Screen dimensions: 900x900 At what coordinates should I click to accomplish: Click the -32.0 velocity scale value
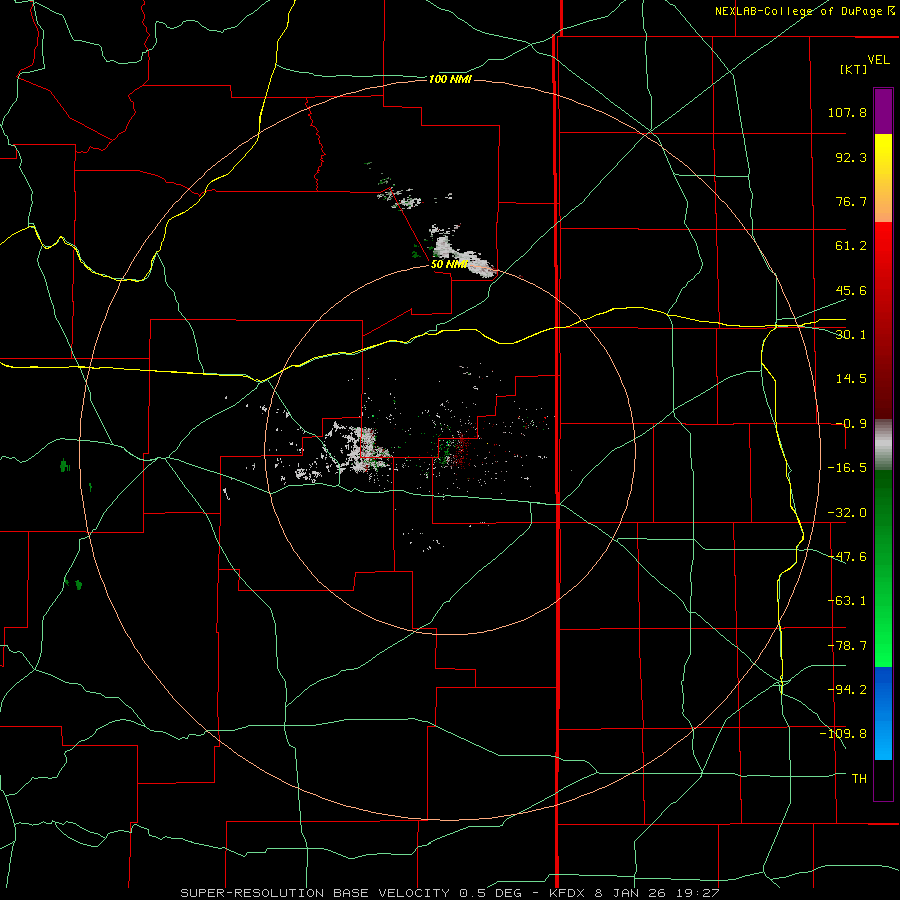click(x=847, y=513)
